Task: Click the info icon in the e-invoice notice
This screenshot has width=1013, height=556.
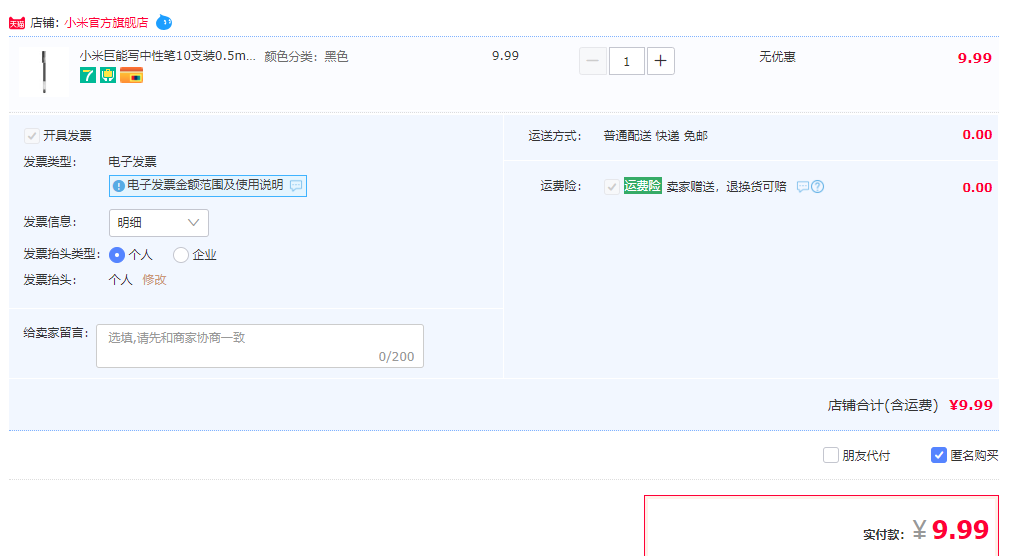Action: [118, 186]
